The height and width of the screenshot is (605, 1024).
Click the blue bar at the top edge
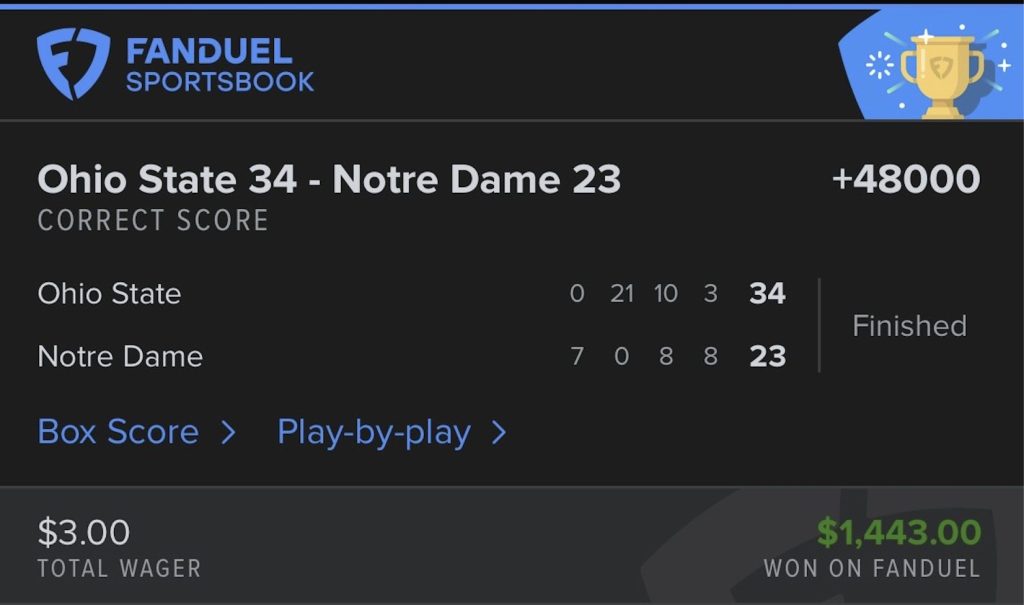click(x=512, y=5)
